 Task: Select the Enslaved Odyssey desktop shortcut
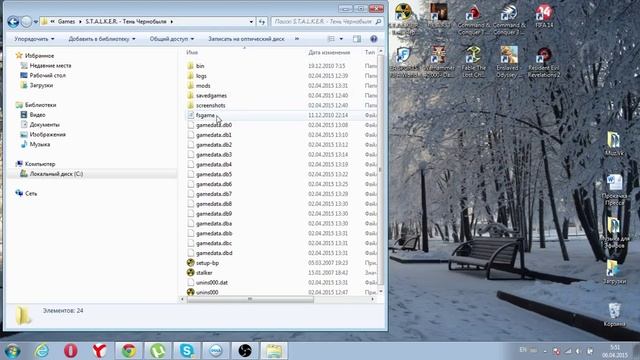(x=508, y=62)
